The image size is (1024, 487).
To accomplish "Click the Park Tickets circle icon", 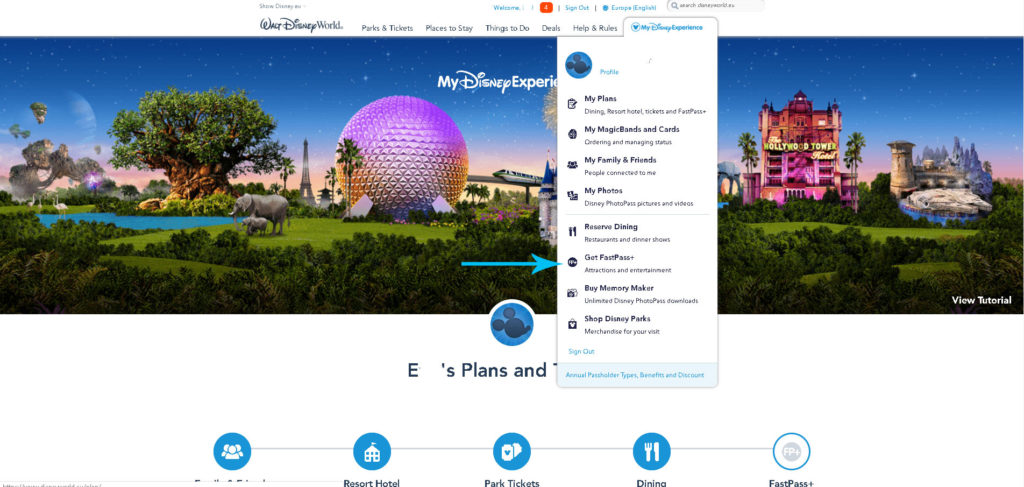I will click(511, 451).
